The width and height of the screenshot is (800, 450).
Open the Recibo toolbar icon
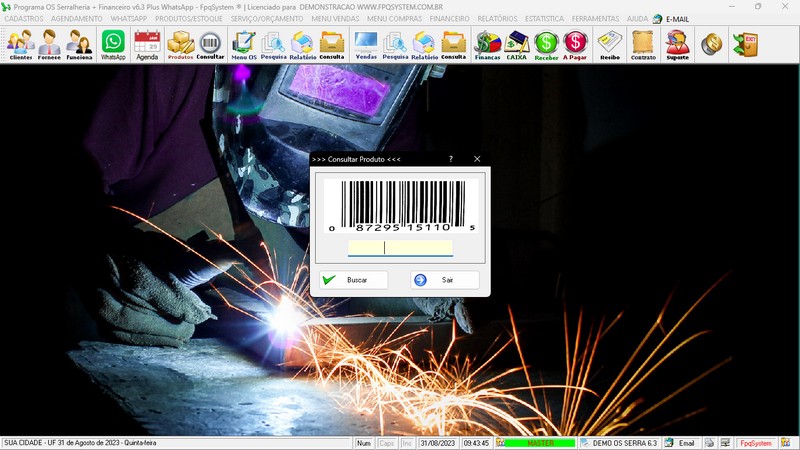[x=609, y=44]
